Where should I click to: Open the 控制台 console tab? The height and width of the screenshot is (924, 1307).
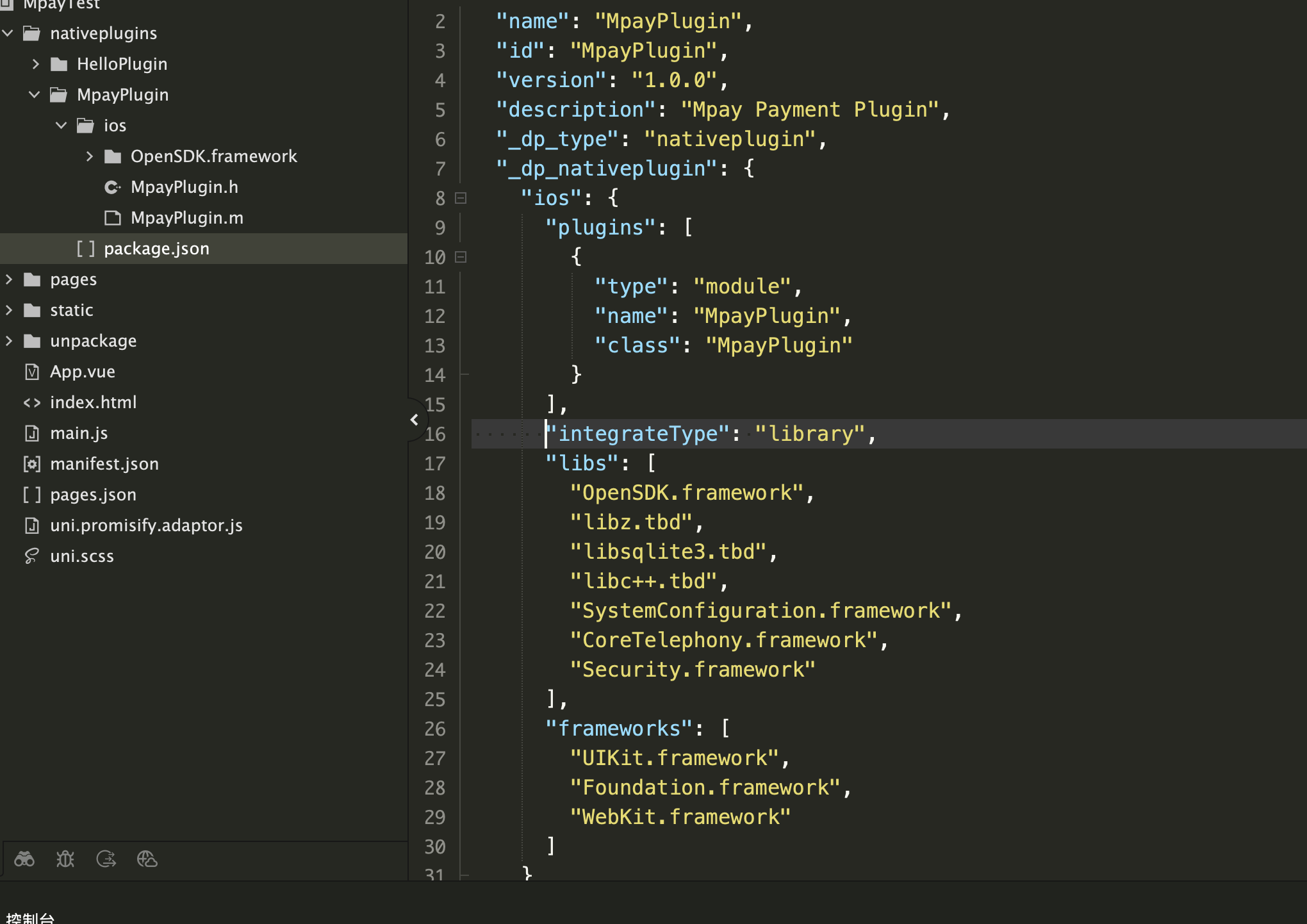coord(30,917)
